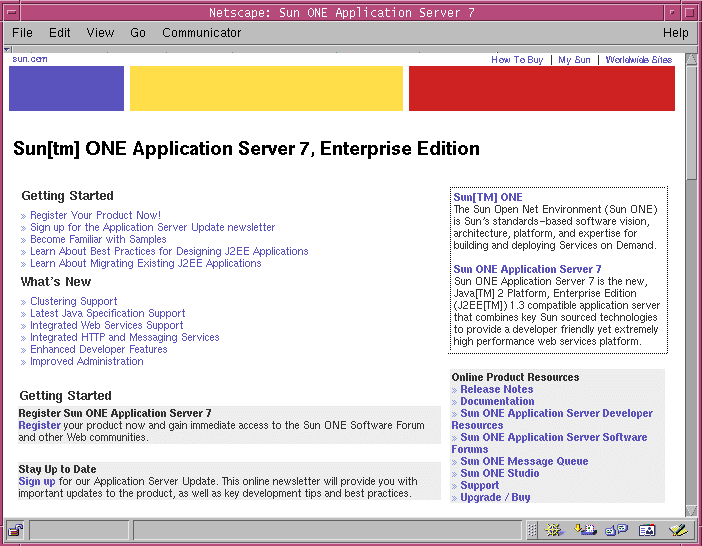Open Become Familiar with Samples link
Image resolution: width=702 pixels, height=546 pixels.
click(98, 239)
